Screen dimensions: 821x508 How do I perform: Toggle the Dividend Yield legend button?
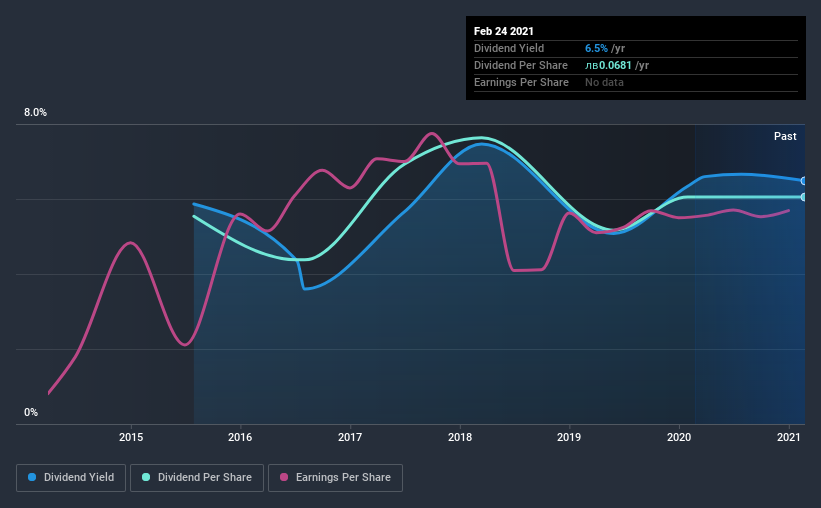(71, 478)
